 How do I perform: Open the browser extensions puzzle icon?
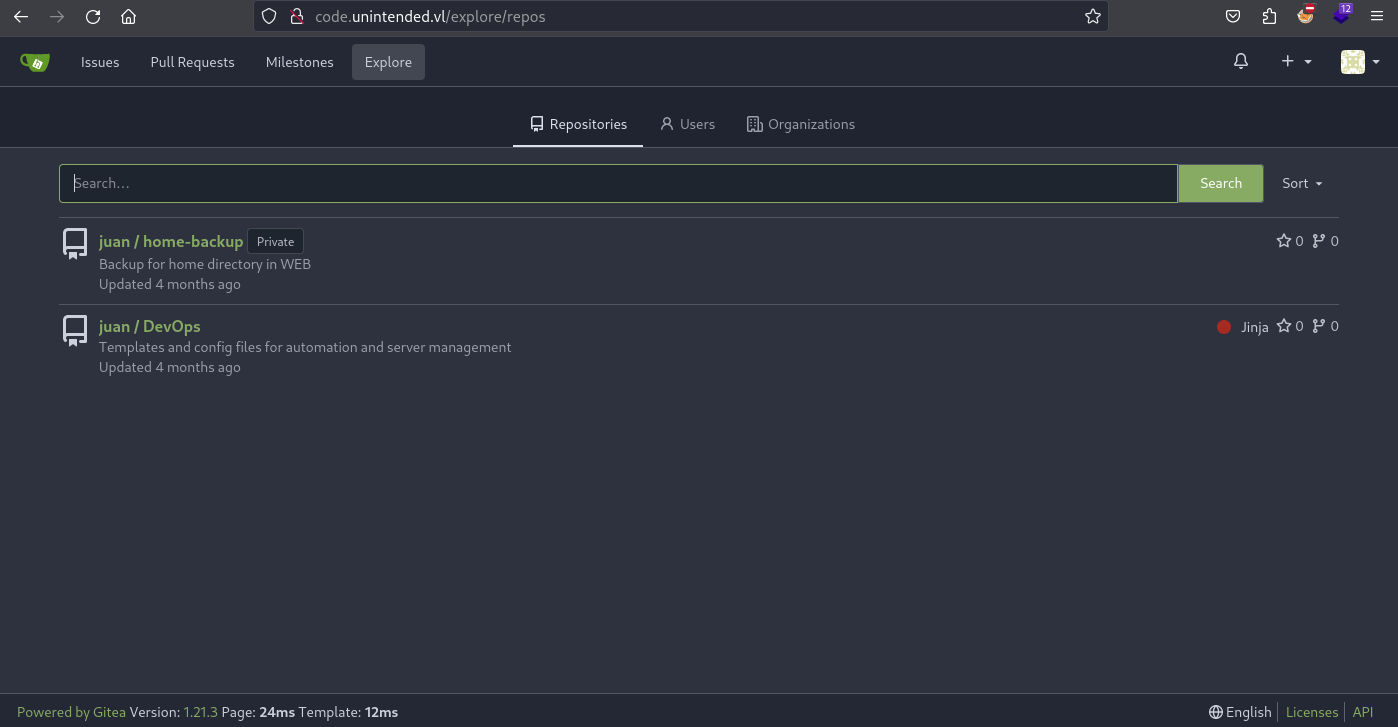click(x=1270, y=17)
